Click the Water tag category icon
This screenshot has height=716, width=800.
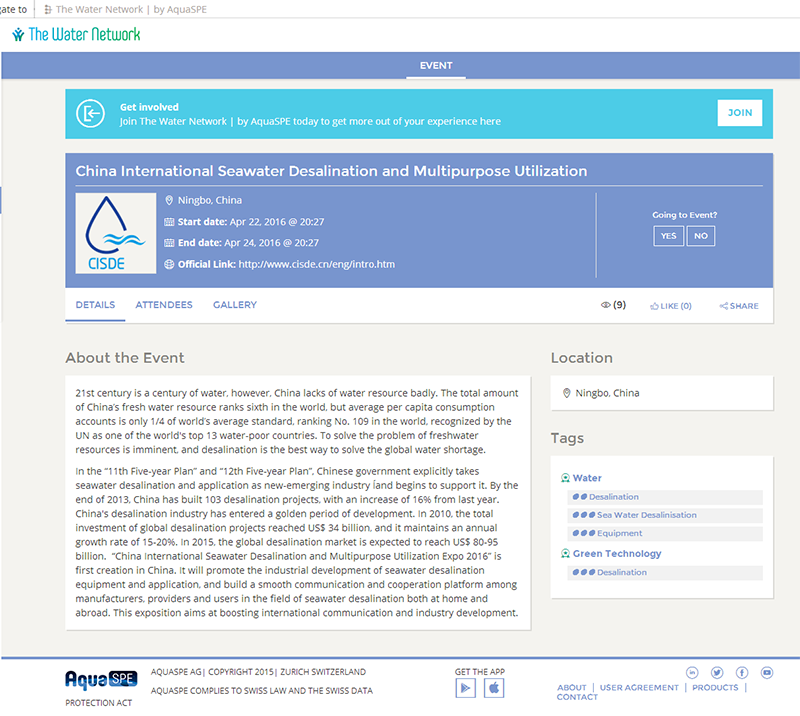565,478
